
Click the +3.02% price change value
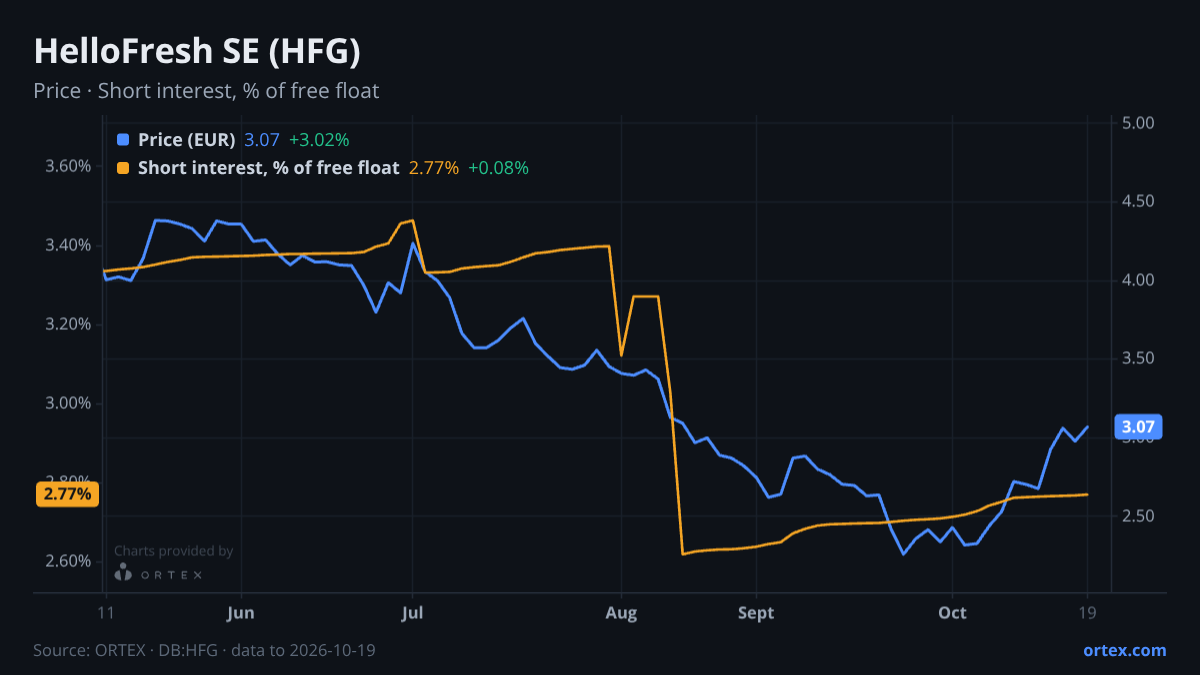click(319, 140)
